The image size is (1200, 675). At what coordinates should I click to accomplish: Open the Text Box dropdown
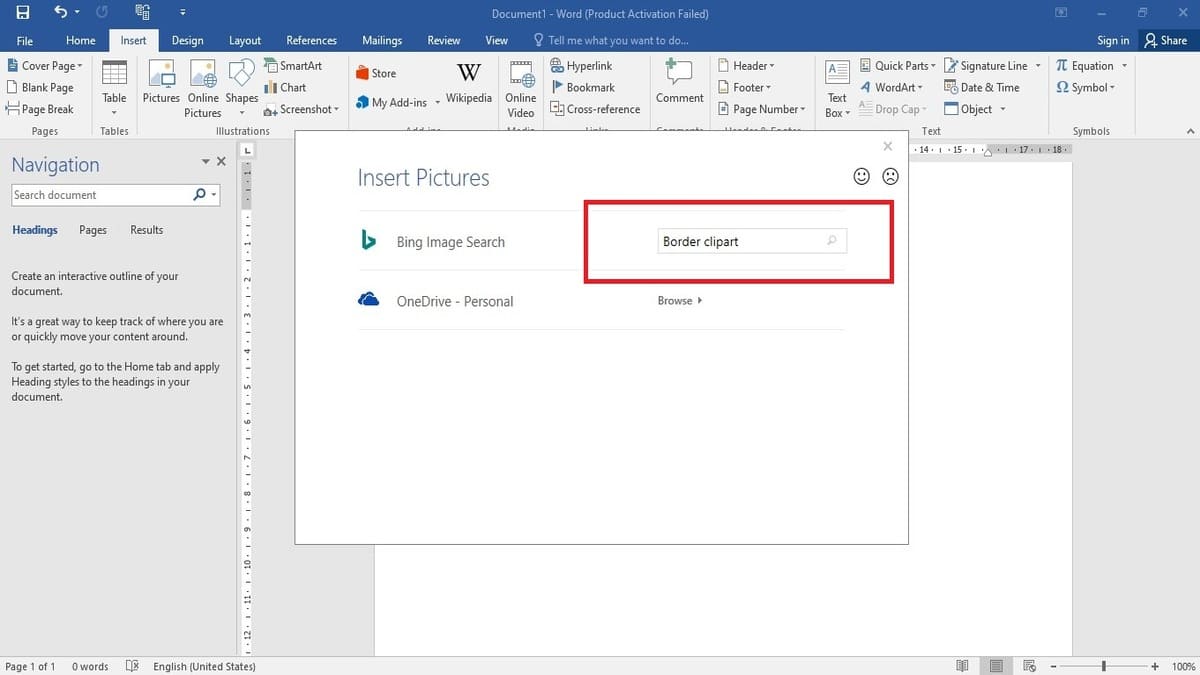837,88
